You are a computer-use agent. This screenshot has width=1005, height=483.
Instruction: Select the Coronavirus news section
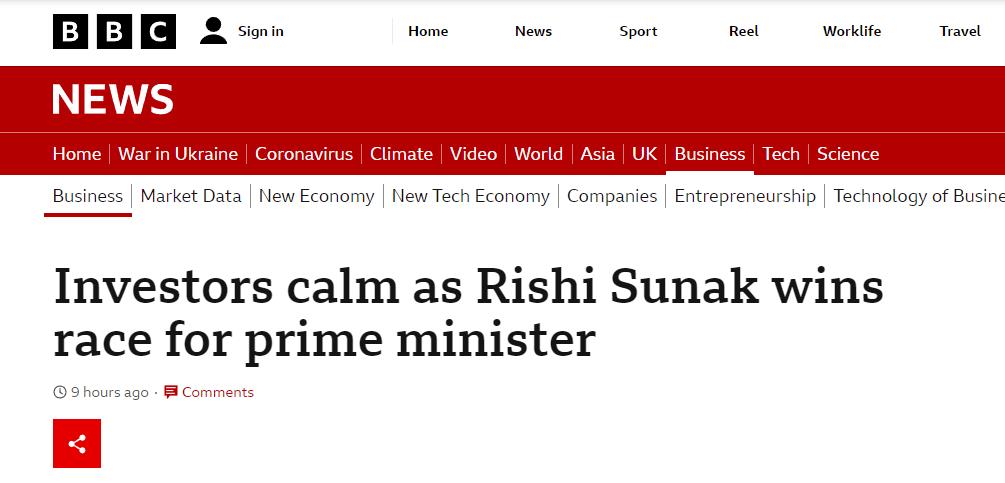click(x=304, y=154)
